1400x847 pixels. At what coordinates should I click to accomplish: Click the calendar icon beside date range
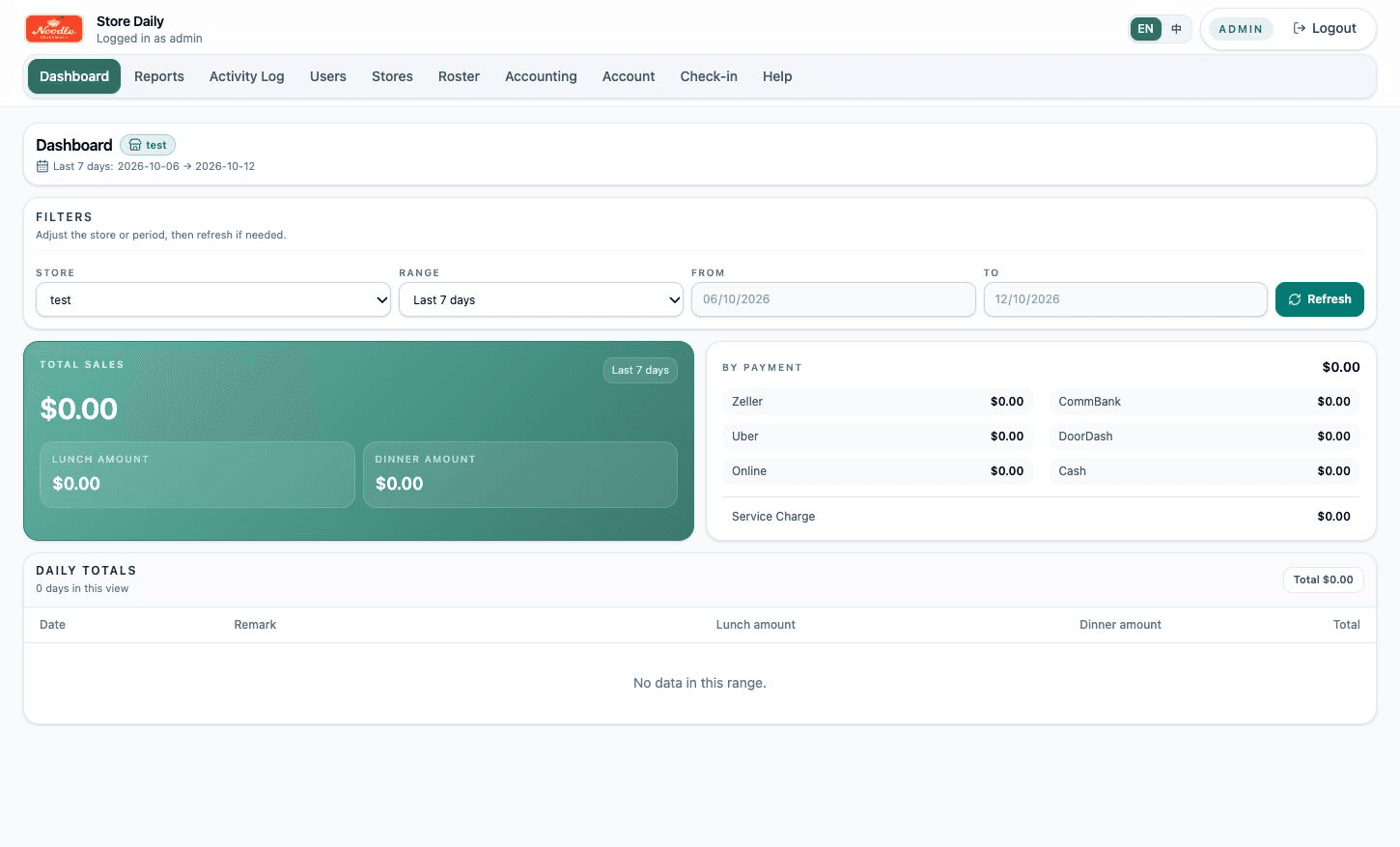42,166
